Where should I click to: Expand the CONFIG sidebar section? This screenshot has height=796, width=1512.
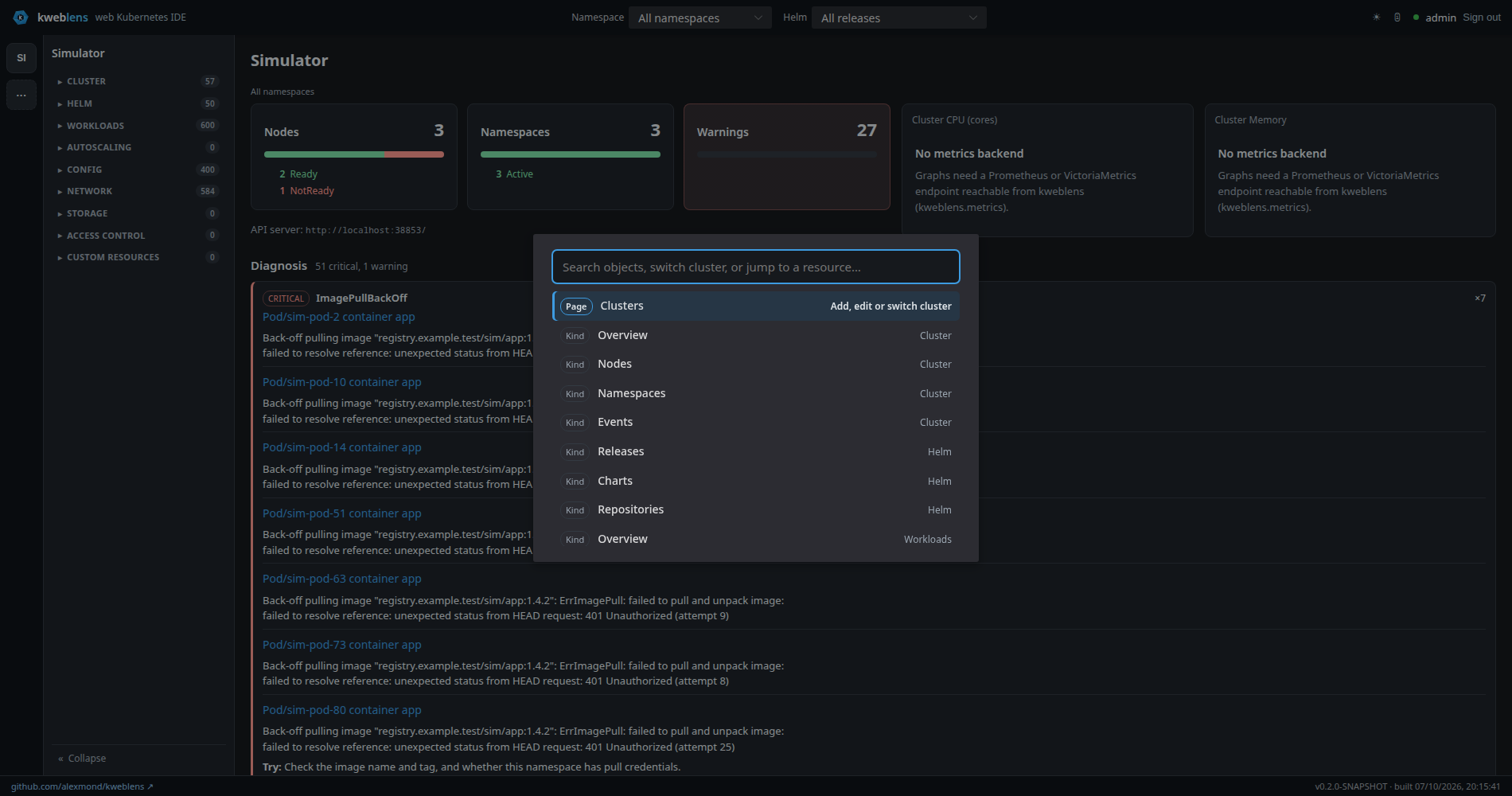click(137, 170)
